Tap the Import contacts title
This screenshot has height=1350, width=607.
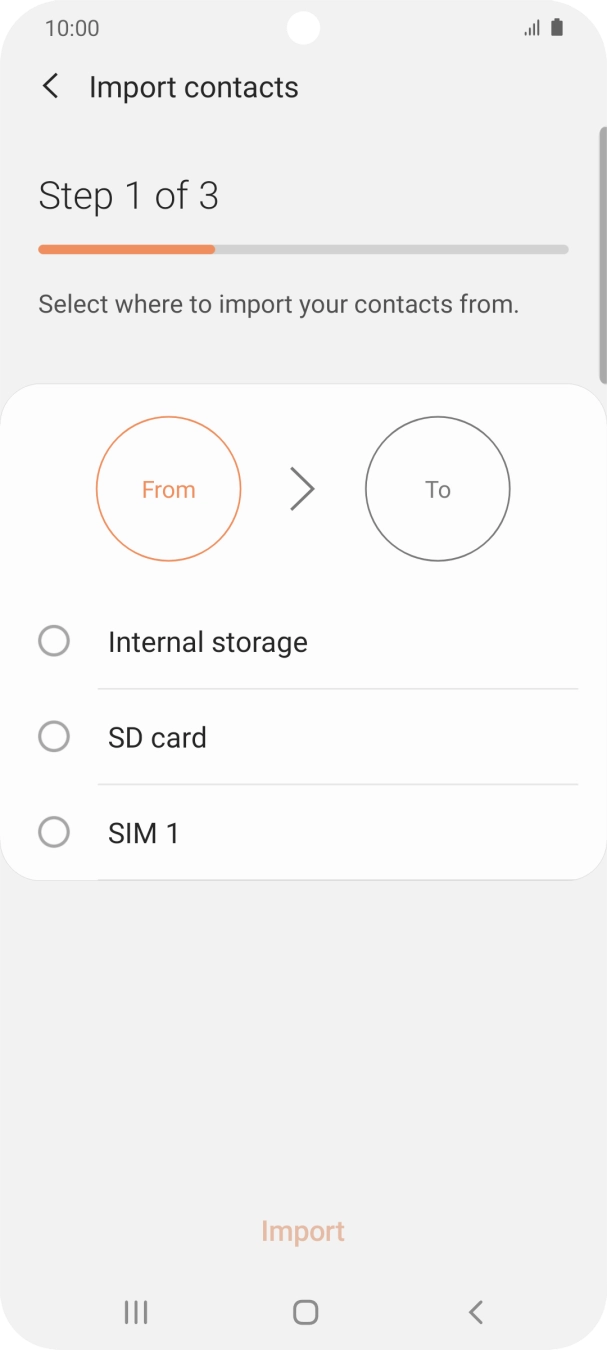(x=194, y=87)
